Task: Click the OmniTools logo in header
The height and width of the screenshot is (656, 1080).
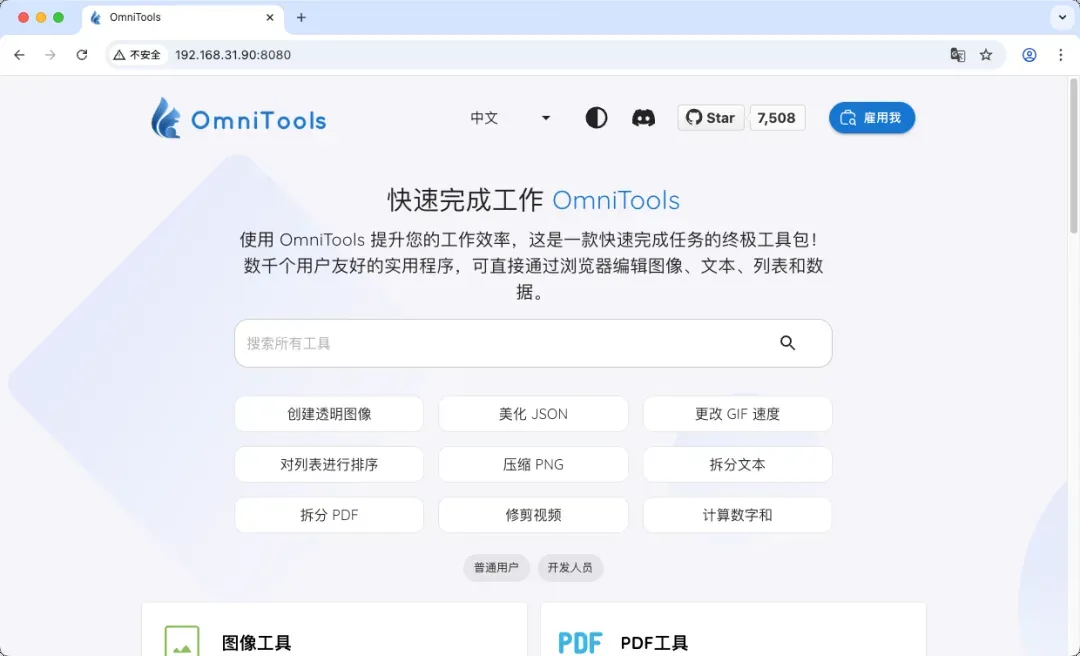Action: (238, 119)
